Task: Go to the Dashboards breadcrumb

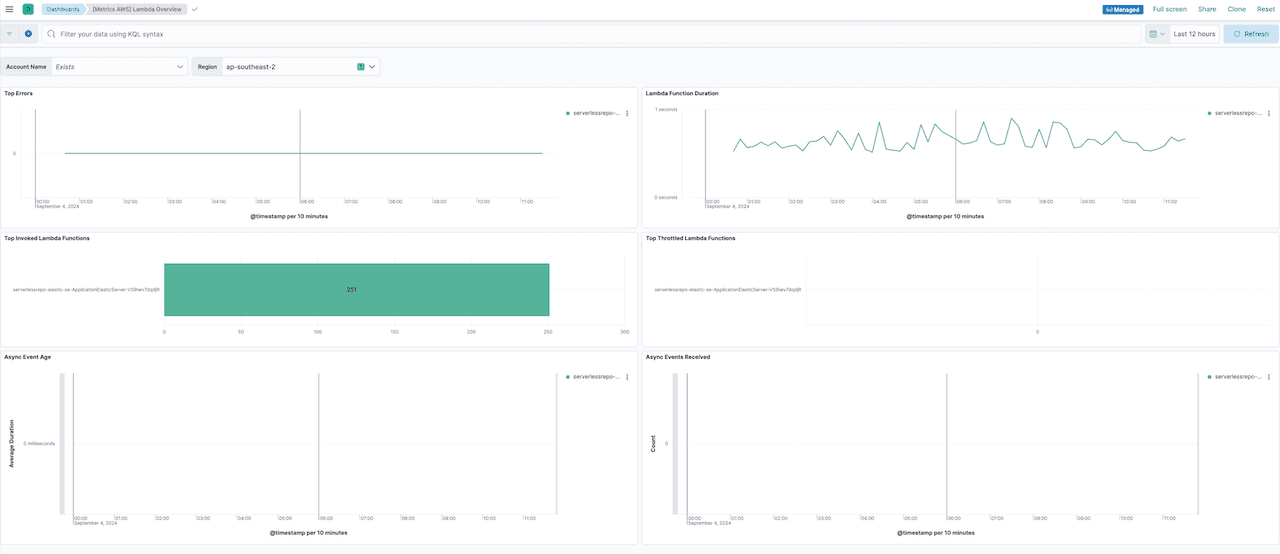Action: click(x=63, y=9)
